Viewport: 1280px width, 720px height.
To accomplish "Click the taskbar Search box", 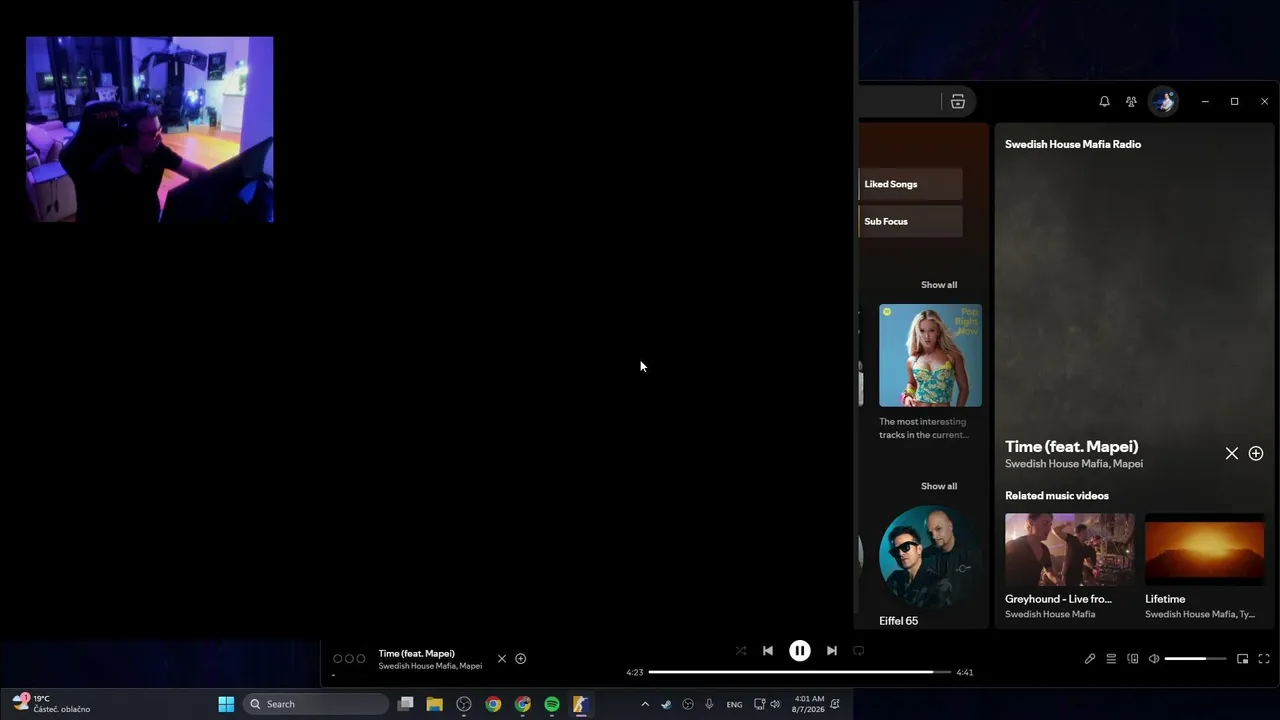I will point(316,704).
